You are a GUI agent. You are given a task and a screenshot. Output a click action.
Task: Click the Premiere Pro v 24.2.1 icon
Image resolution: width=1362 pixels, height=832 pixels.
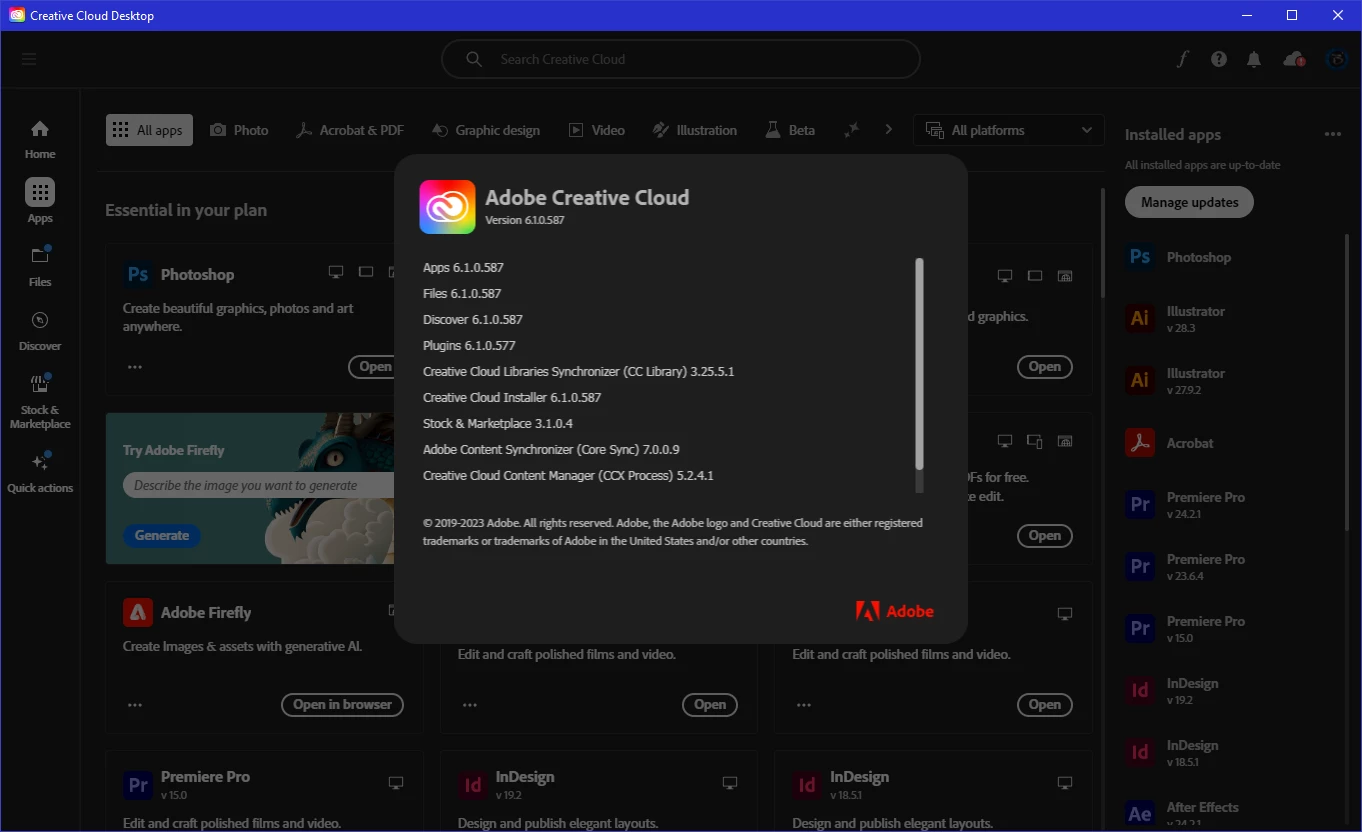point(1140,505)
